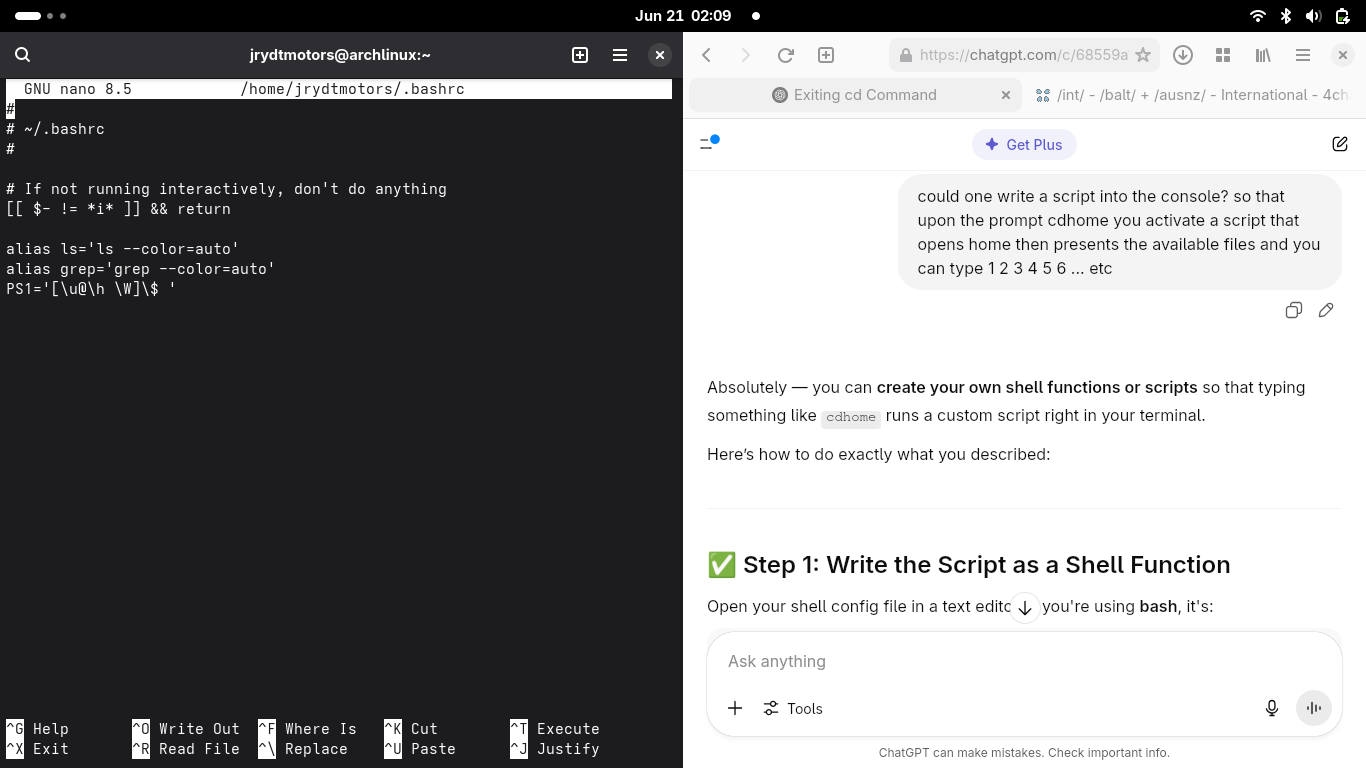Click the ^F Where Is shortcut
This screenshot has width=1366, height=768.
pos(307,729)
